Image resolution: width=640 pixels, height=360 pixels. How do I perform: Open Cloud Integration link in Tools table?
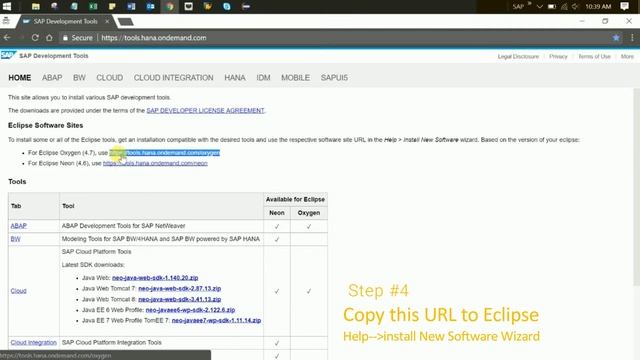click(33, 342)
